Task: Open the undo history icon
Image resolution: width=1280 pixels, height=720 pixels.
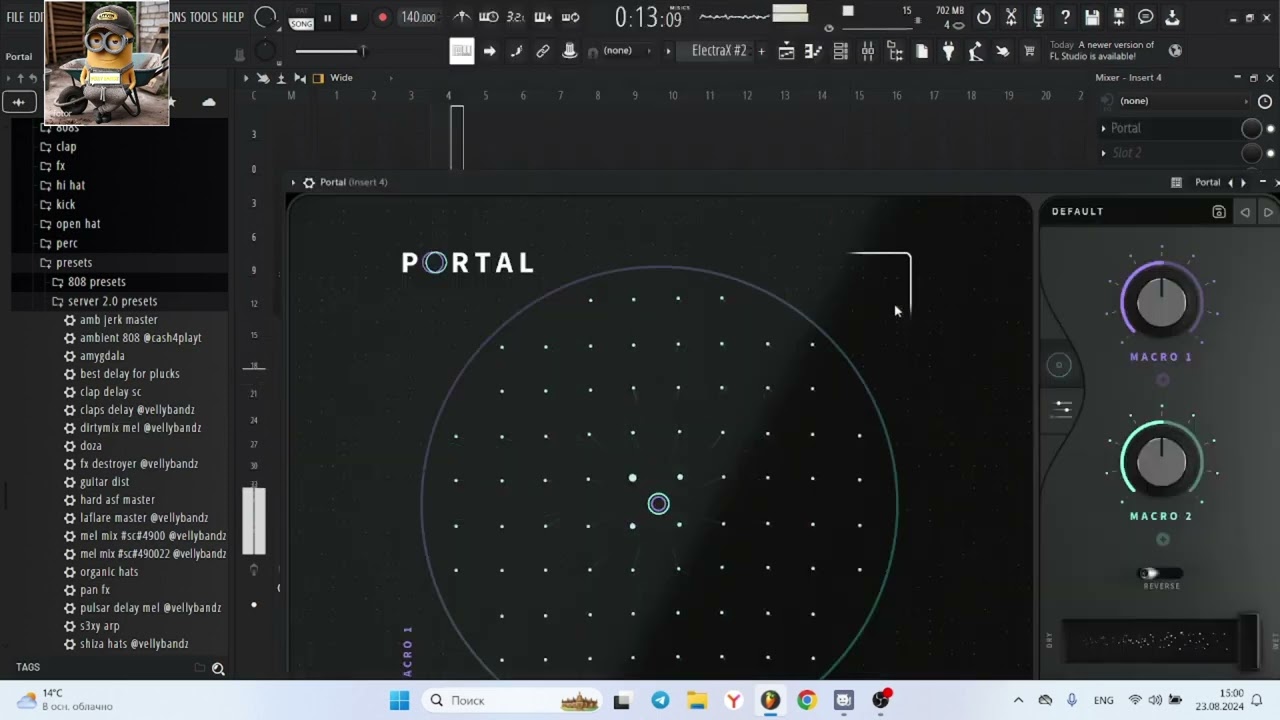Action: coord(984,17)
